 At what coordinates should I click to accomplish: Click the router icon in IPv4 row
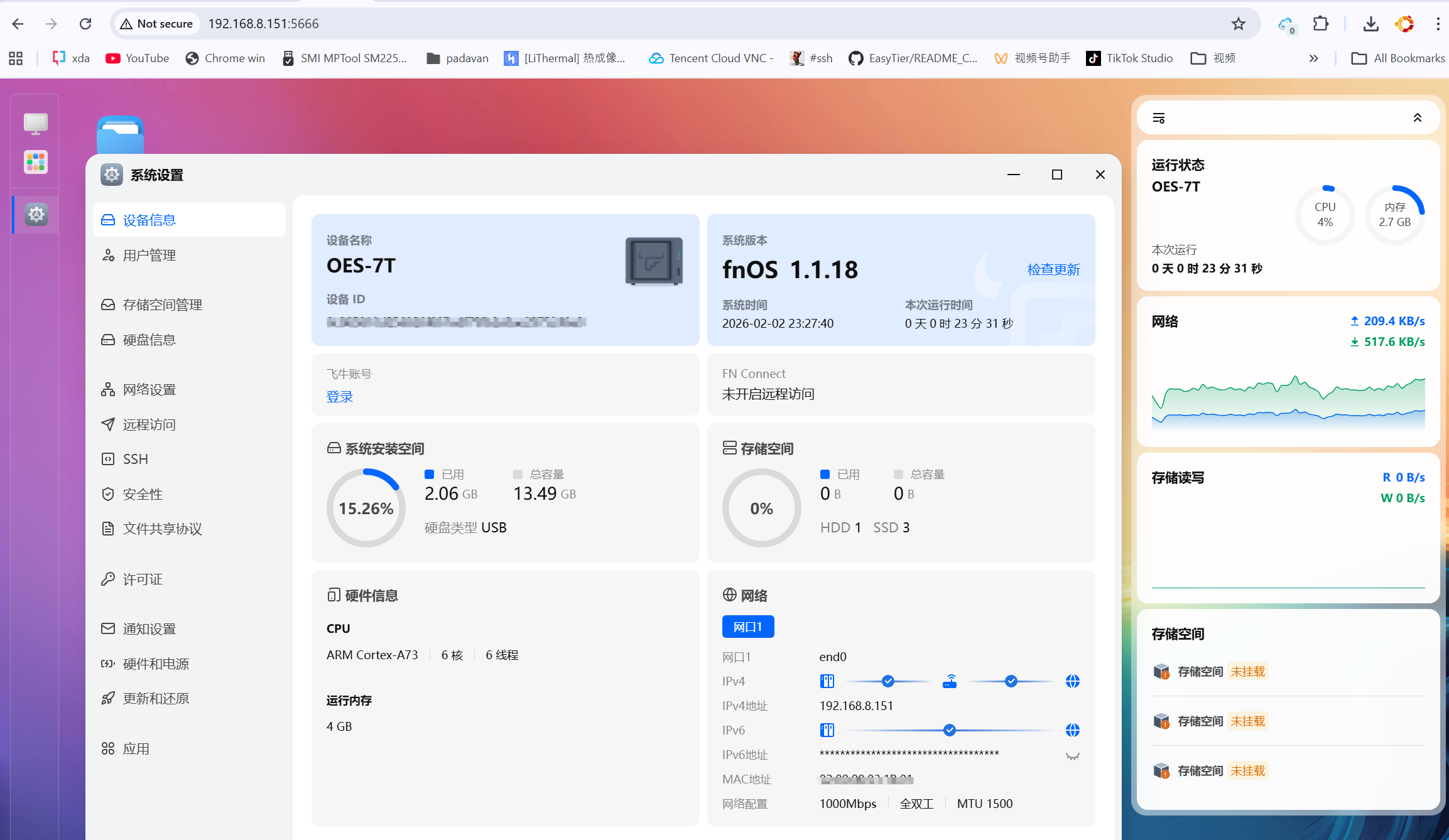pos(950,681)
